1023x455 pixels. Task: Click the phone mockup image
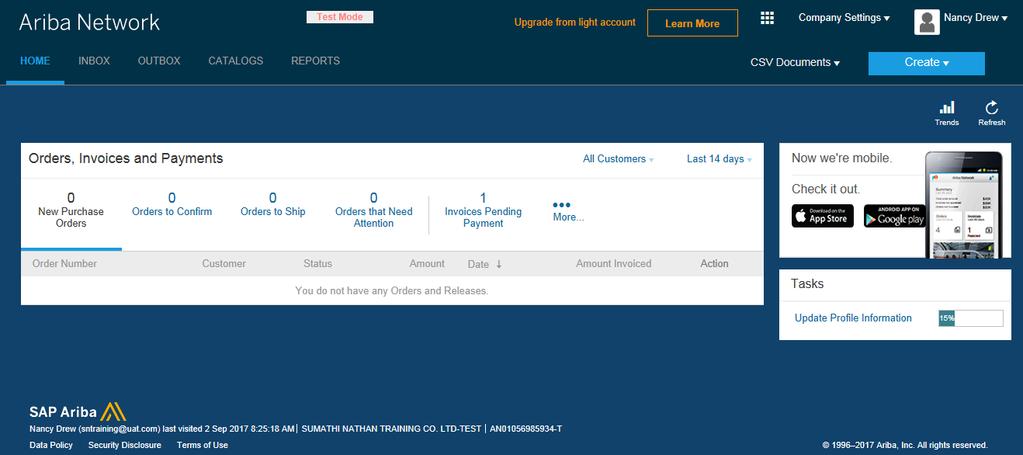tap(963, 204)
